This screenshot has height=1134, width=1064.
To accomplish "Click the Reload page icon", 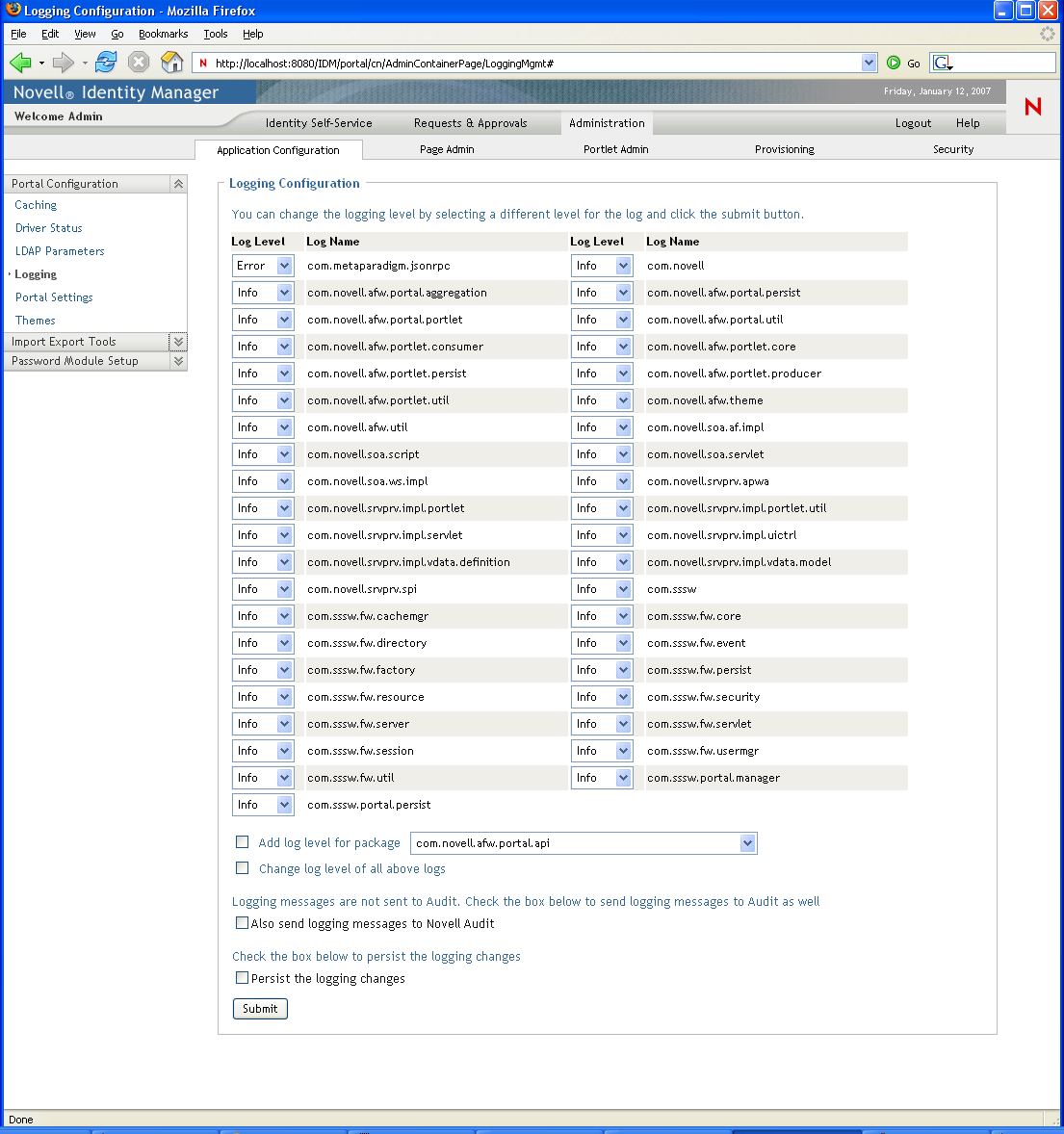I will pyautogui.click(x=106, y=63).
